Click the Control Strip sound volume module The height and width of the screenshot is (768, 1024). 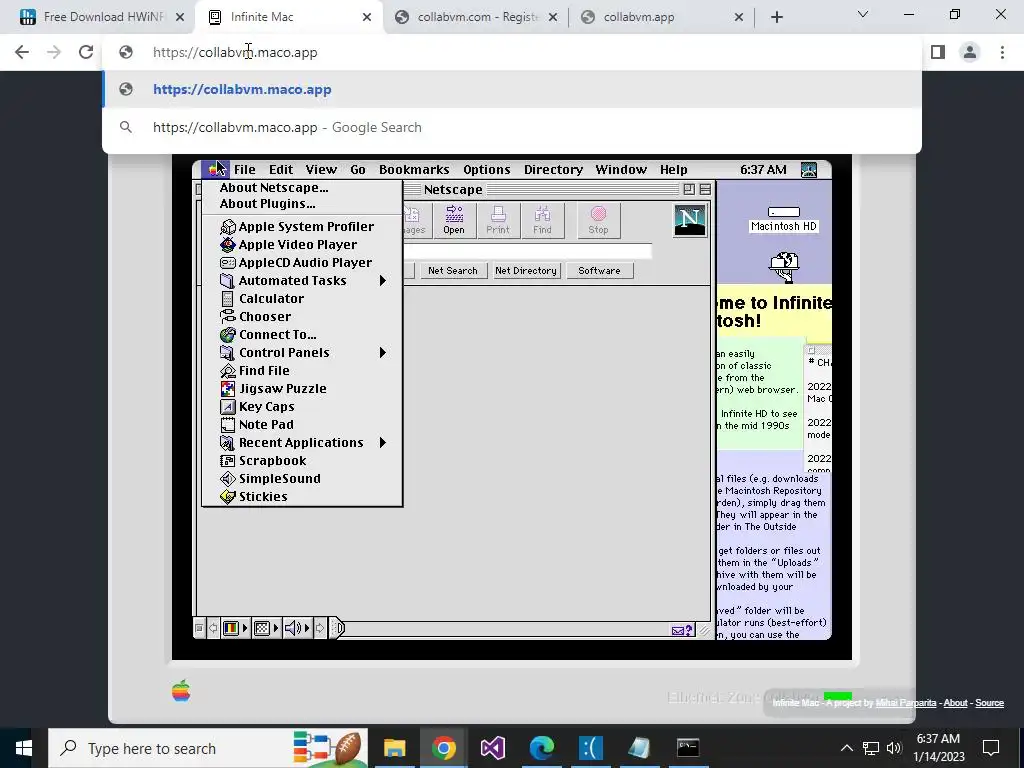pyautogui.click(x=297, y=628)
